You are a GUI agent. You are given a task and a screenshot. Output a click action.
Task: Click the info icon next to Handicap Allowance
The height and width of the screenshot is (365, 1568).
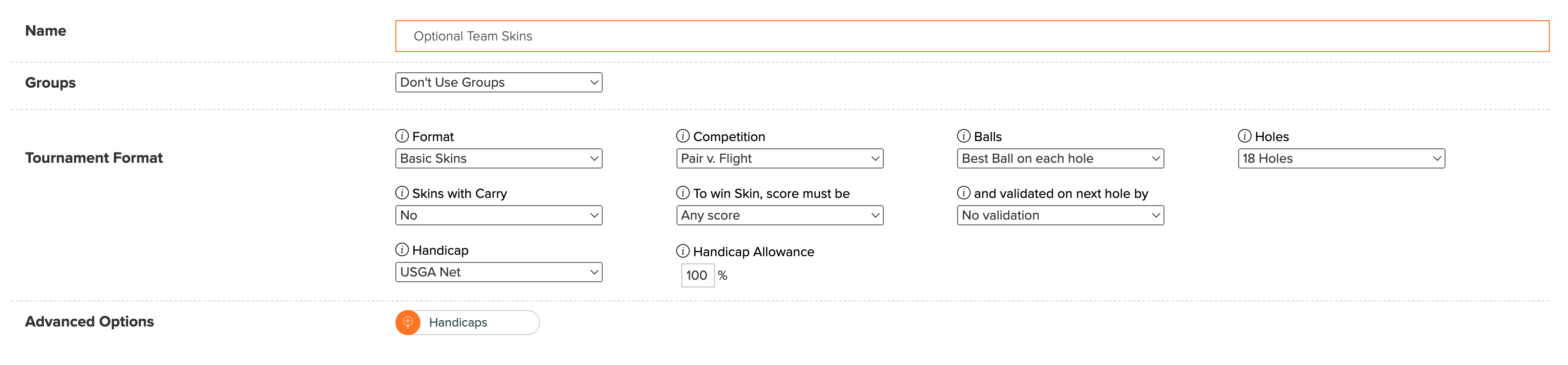(683, 251)
